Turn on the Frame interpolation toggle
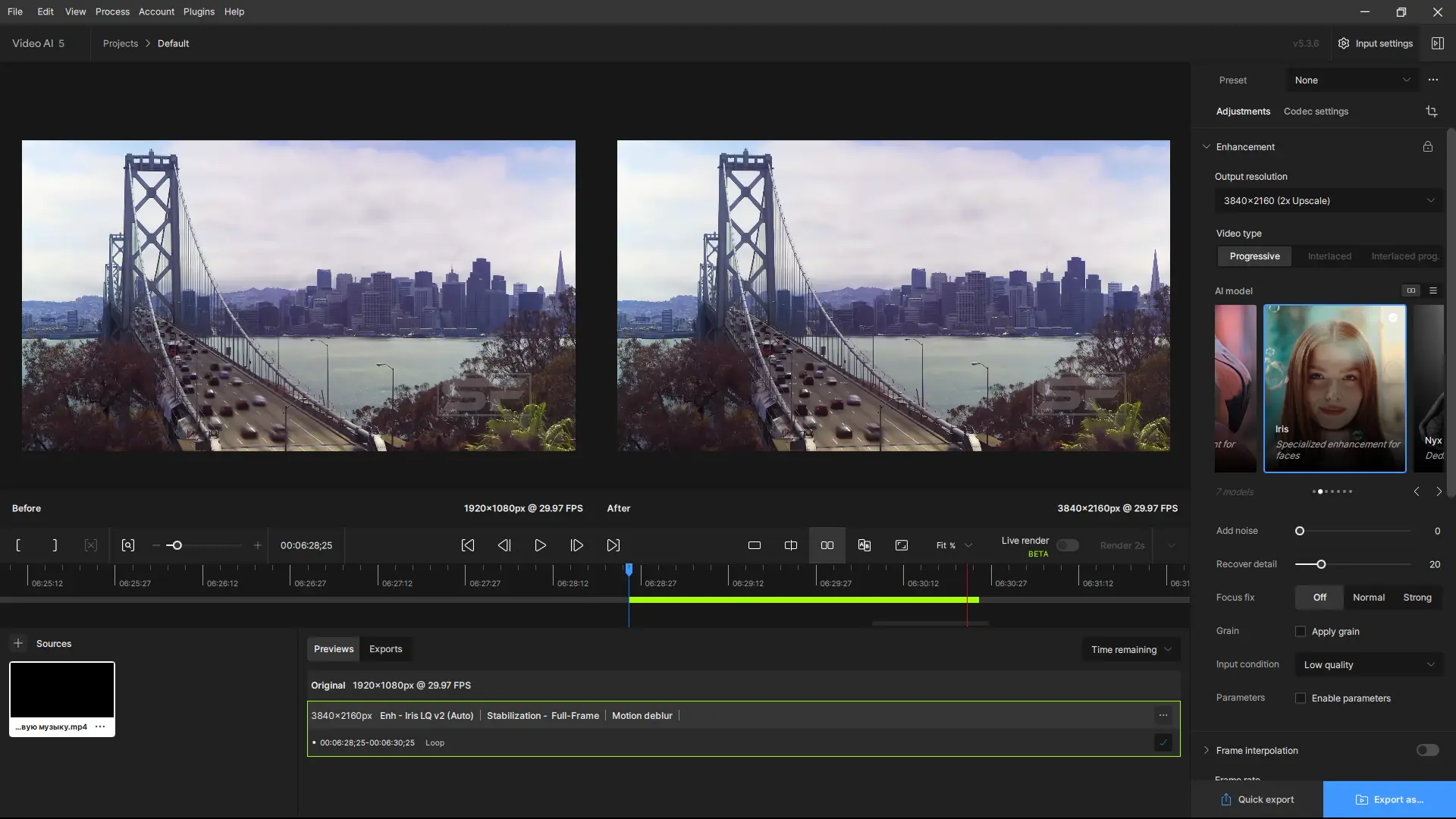Image resolution: width=1456 pixels, height=819 pixels. [x=1427, y=751]
